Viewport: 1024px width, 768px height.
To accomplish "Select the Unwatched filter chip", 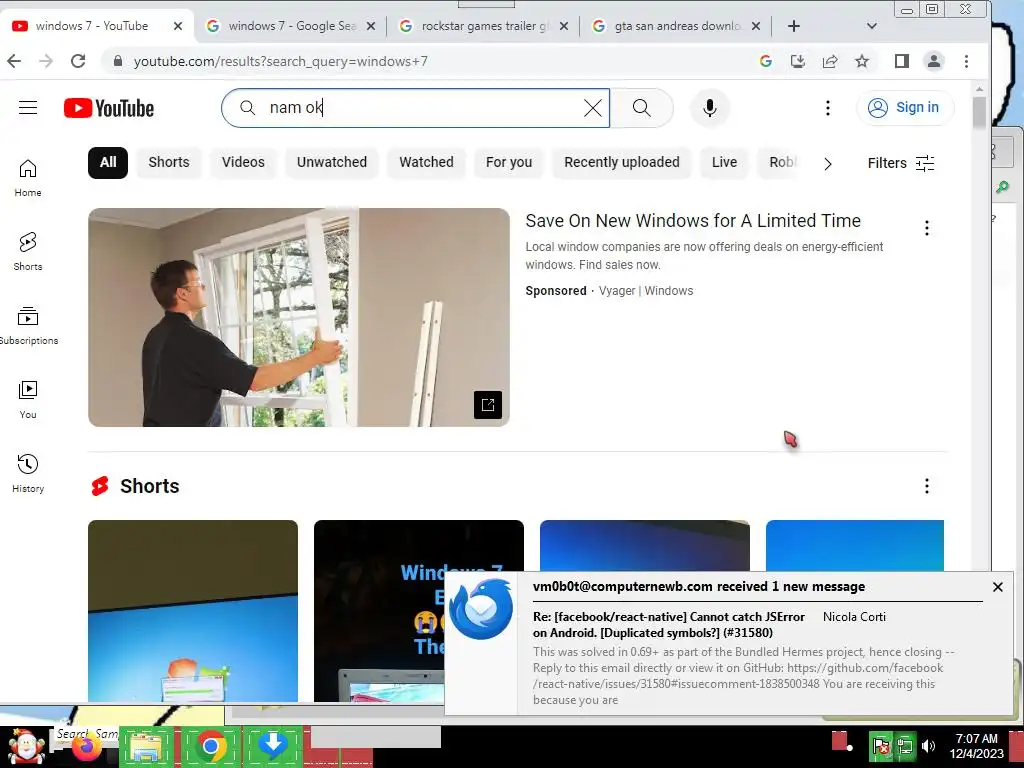I will 332,163.
